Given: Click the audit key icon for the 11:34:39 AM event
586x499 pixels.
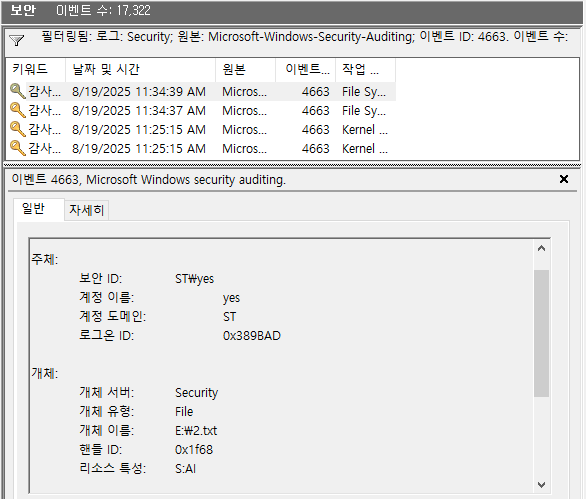Looking at the screenshot, I should click(x=17, y=91).
